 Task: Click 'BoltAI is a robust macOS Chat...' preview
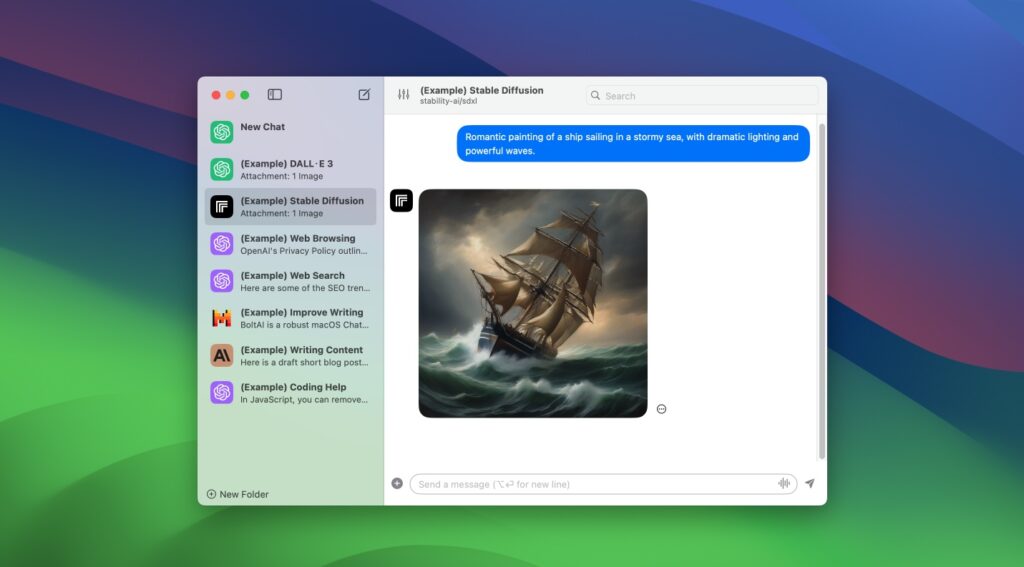coord(304,325)
